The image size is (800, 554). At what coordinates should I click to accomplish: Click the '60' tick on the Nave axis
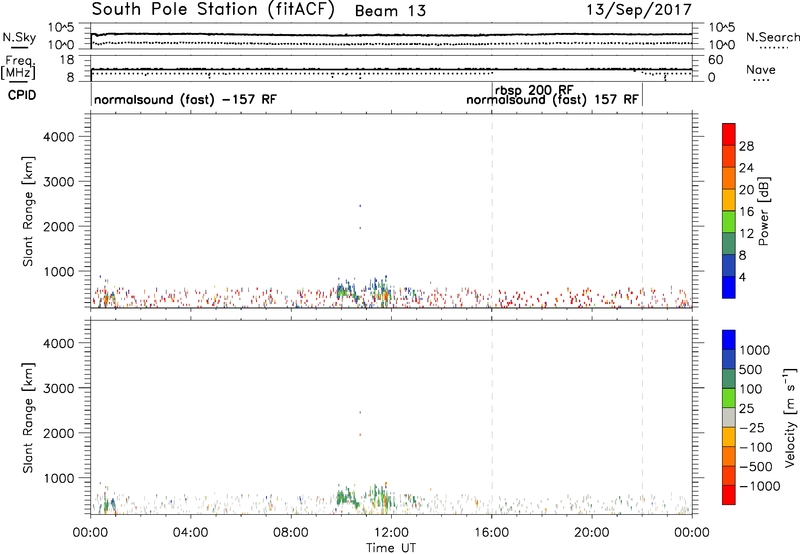[716, 60]
